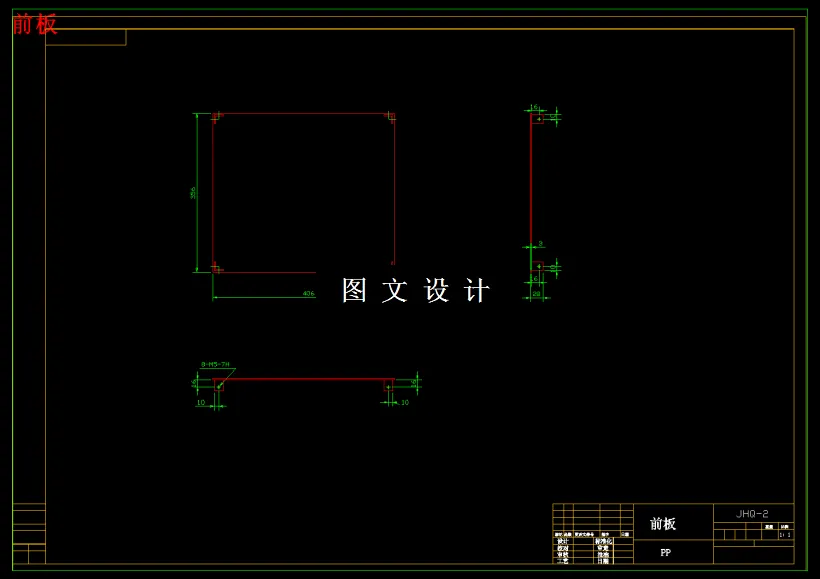
Task: Click the 工艺 label in title block
Action: coord(562,561)
